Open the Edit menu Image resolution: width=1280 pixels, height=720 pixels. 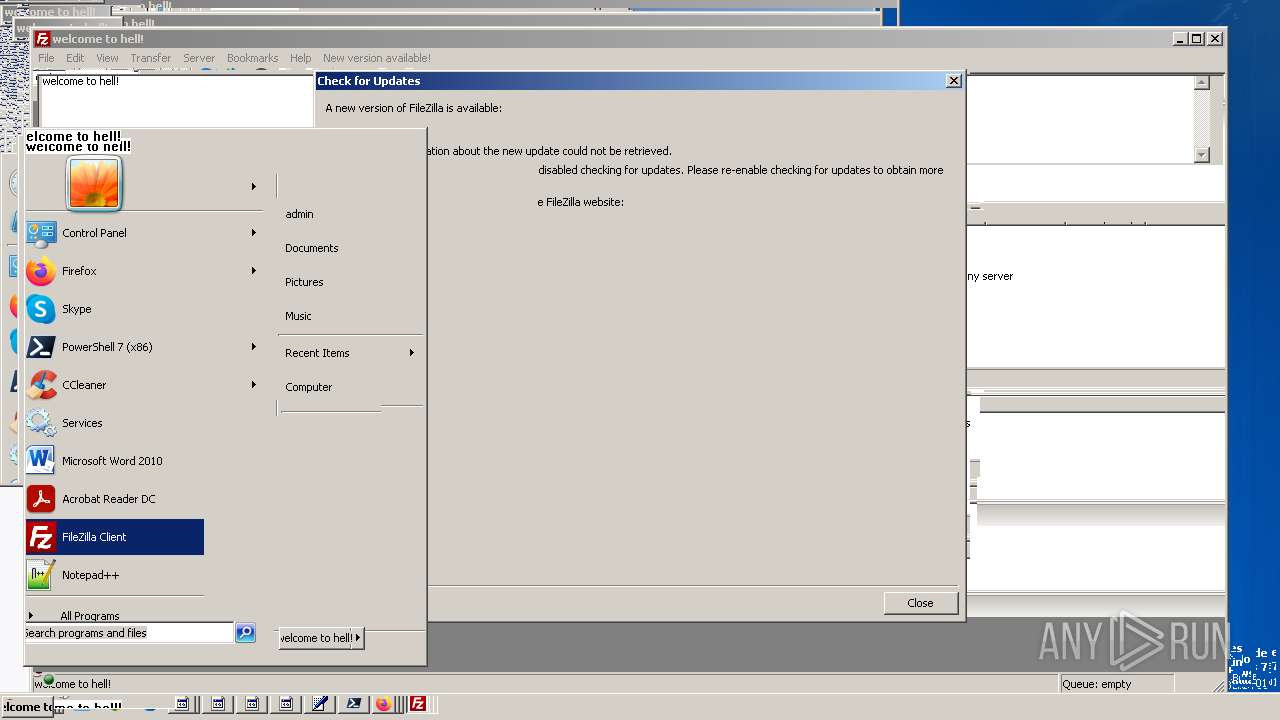(75, 58)
